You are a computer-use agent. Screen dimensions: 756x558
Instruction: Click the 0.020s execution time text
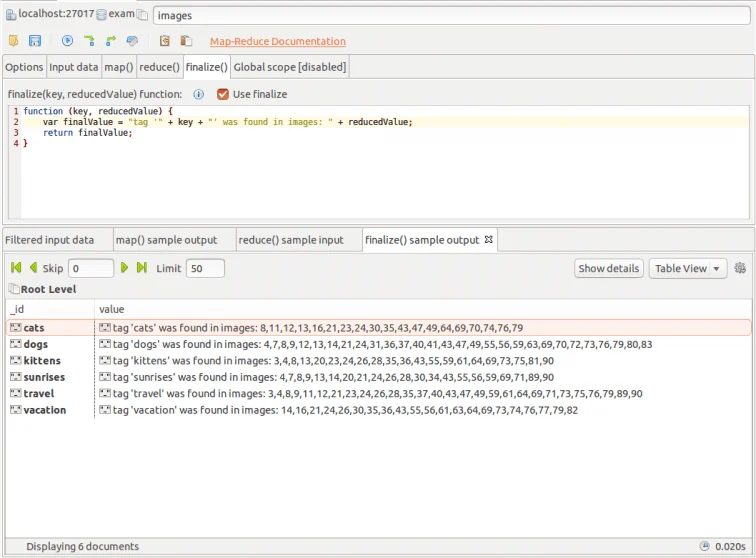tap(730, 546)
